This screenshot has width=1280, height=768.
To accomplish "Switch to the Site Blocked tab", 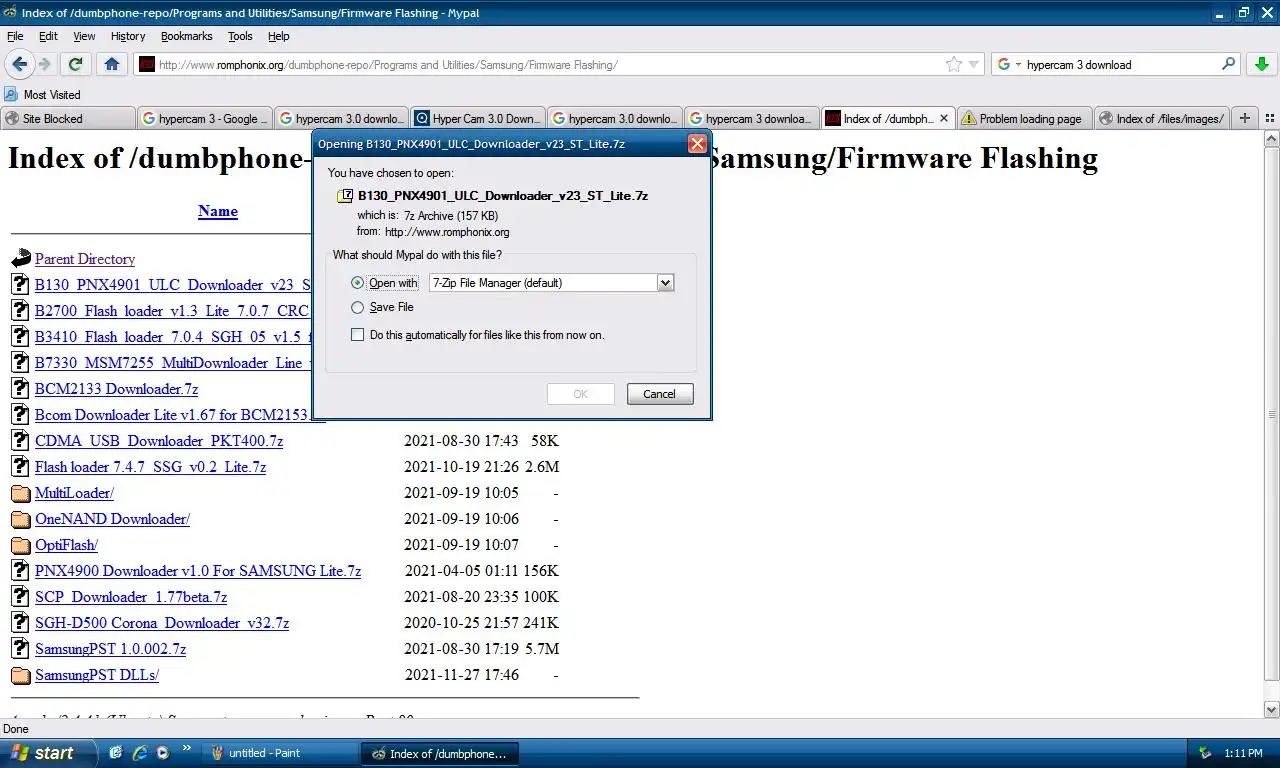I will [67, 118].
